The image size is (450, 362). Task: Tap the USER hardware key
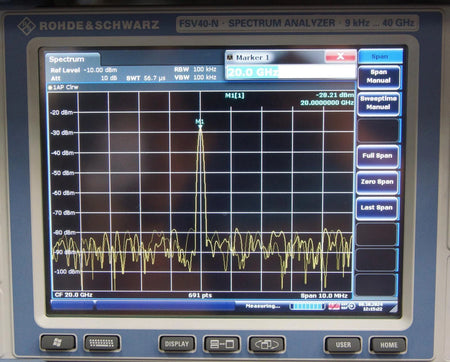(343, 345)
